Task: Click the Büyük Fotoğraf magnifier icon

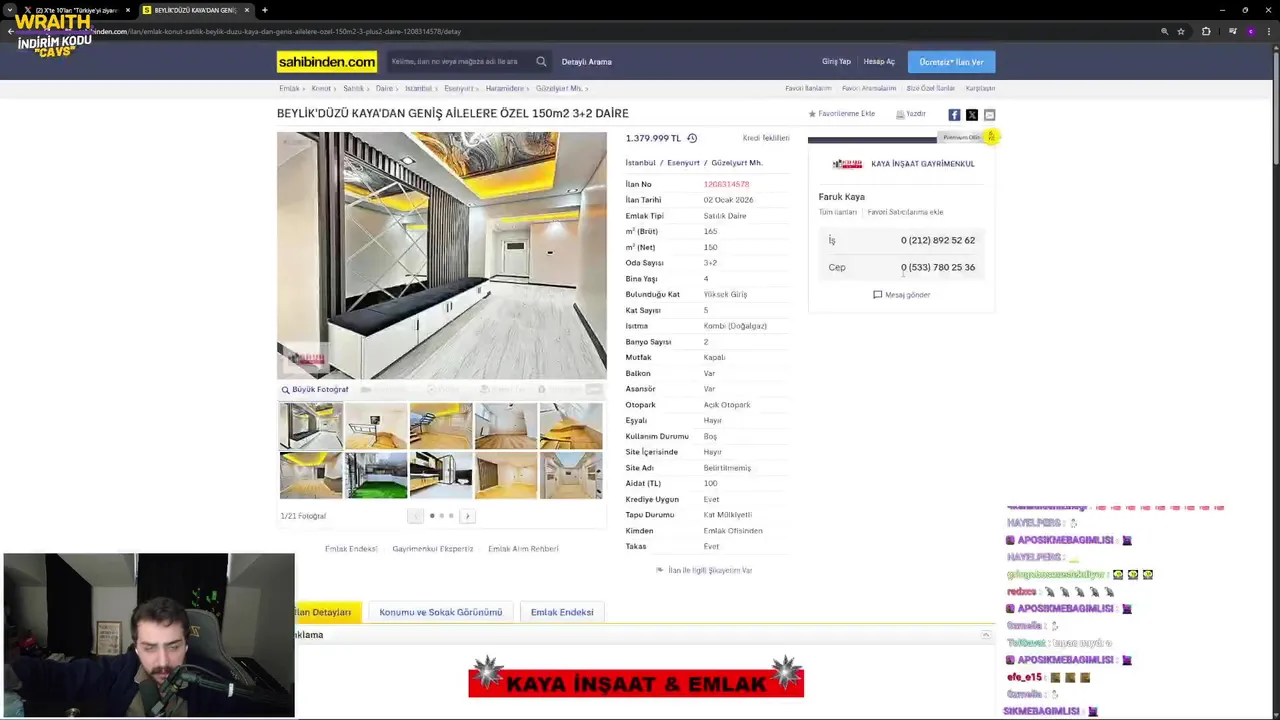Action: coord(285,390)
